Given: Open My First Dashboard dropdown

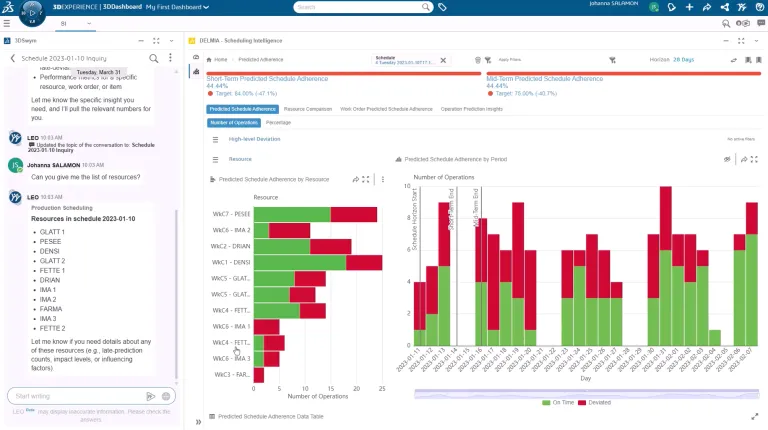Looking at the screenshot, I should click(177, 7).
